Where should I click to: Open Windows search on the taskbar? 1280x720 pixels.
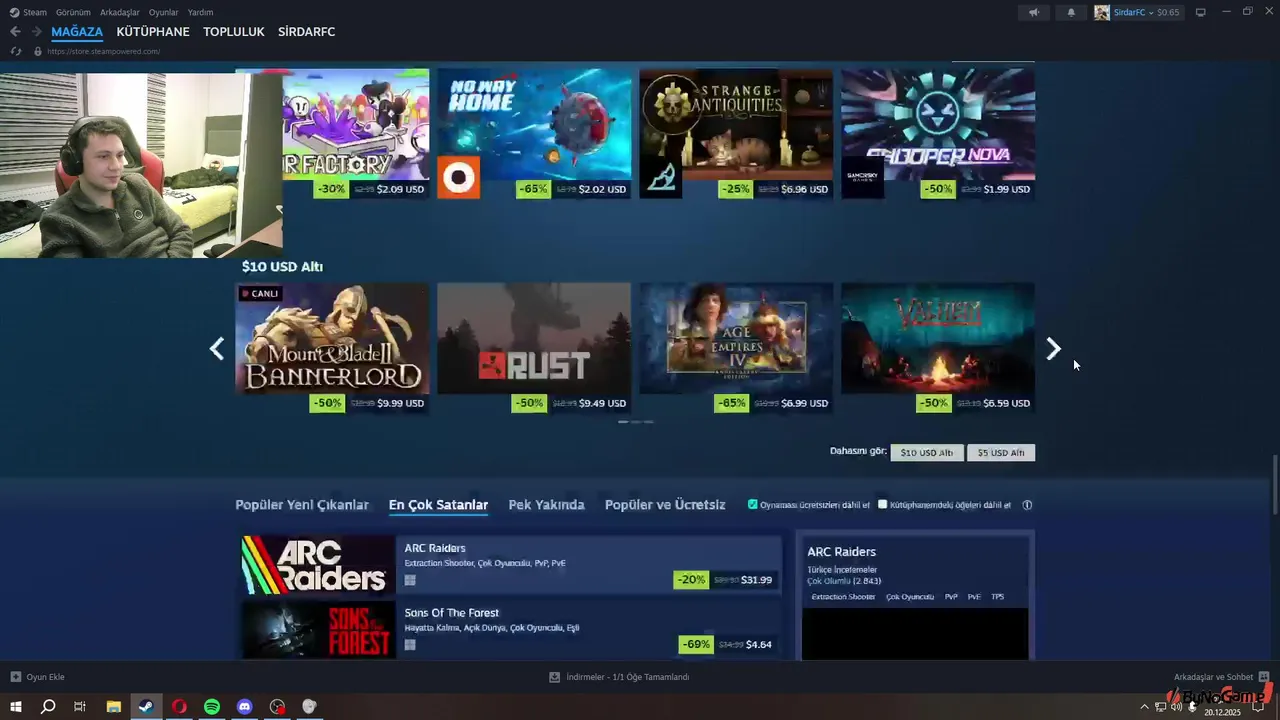pyautogui.click(x=47, y=706)
